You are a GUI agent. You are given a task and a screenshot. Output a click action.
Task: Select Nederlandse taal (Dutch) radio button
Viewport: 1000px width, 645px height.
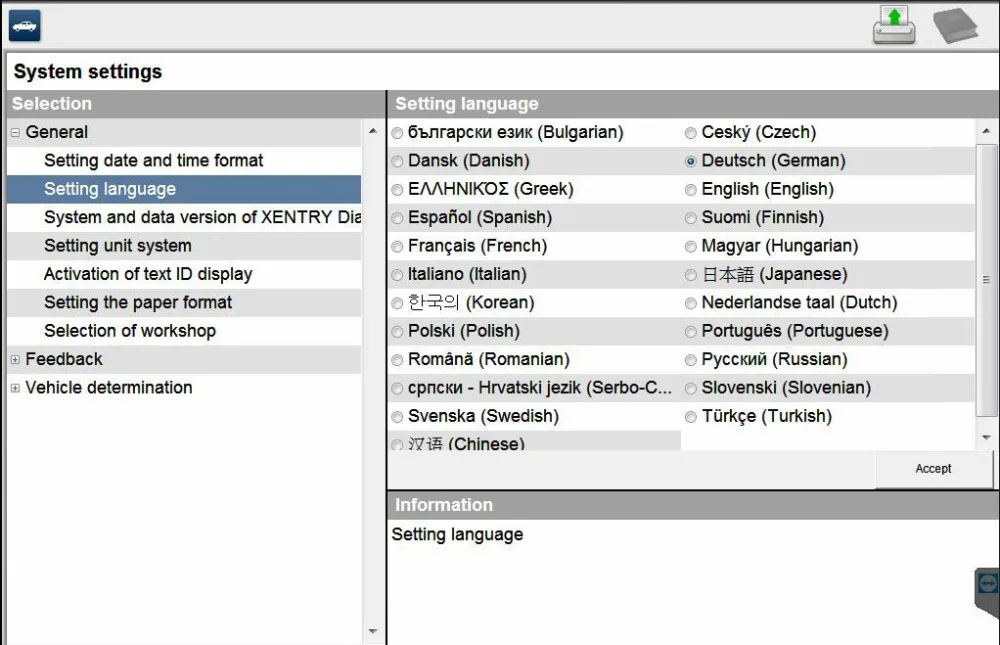click(x=691, y=303)
